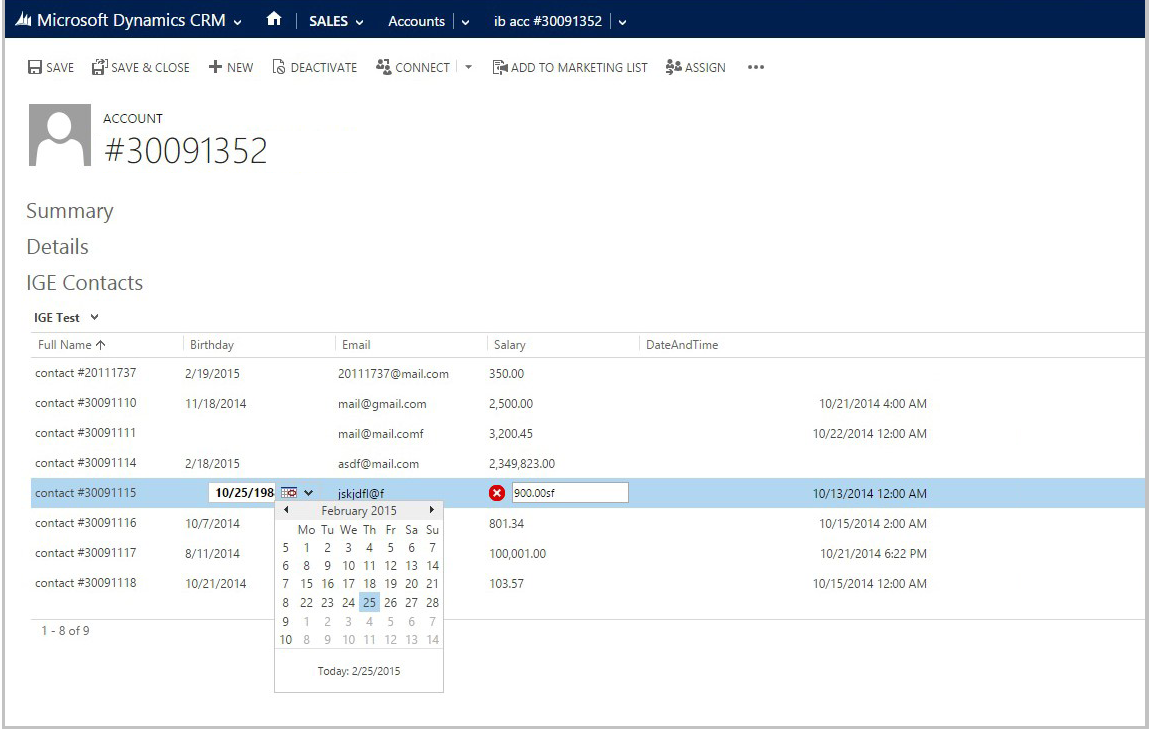Open the Connect dropdown arrow
Viewport: 1151px width, 730px height.
point(468,68)
